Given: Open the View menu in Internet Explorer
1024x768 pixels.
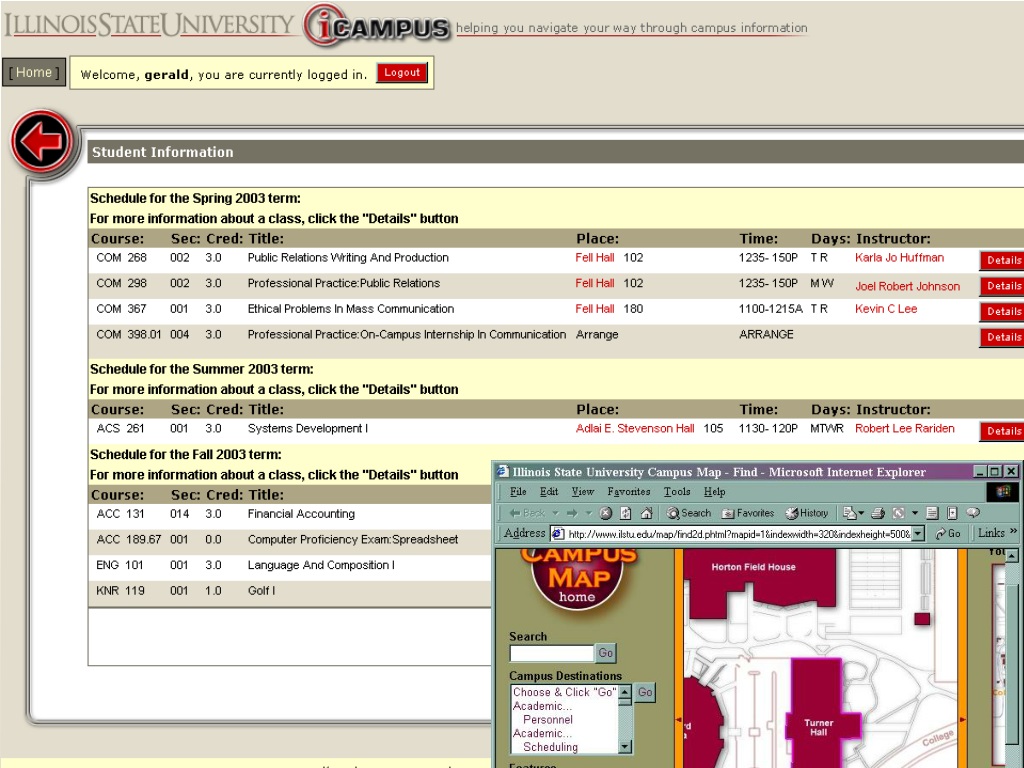Looking at the screenshot, I should [x=583, y=492].
